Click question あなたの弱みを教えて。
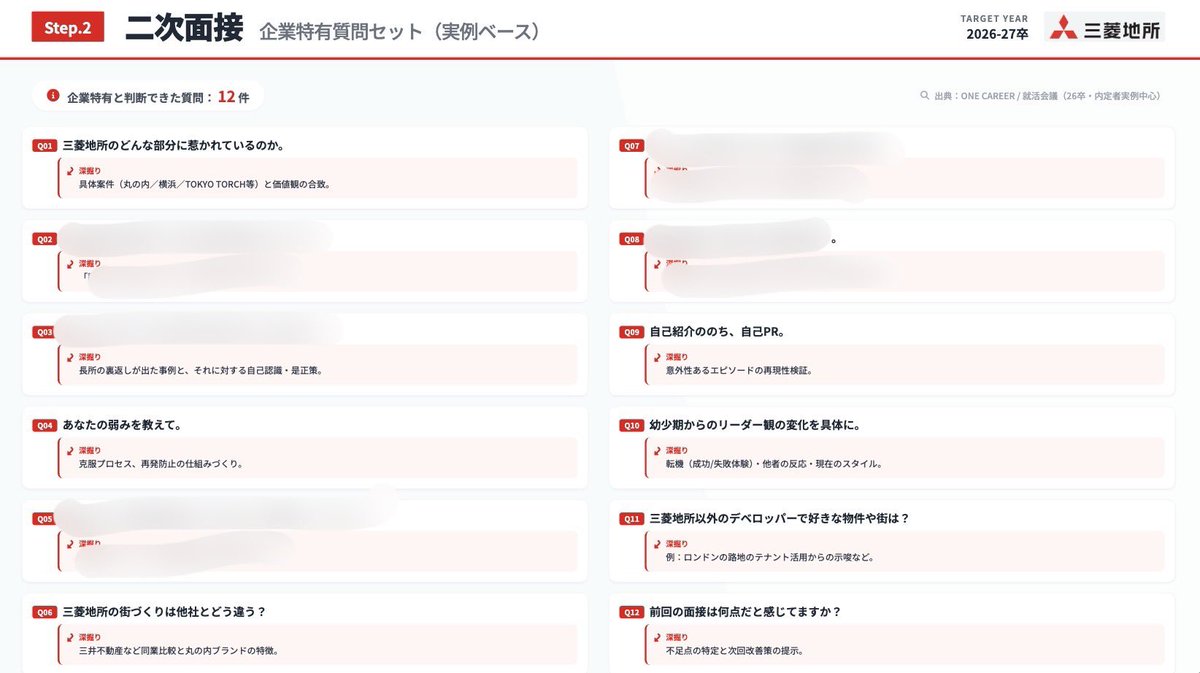This screenshot has height=673, width=1200. coord(122,425)
